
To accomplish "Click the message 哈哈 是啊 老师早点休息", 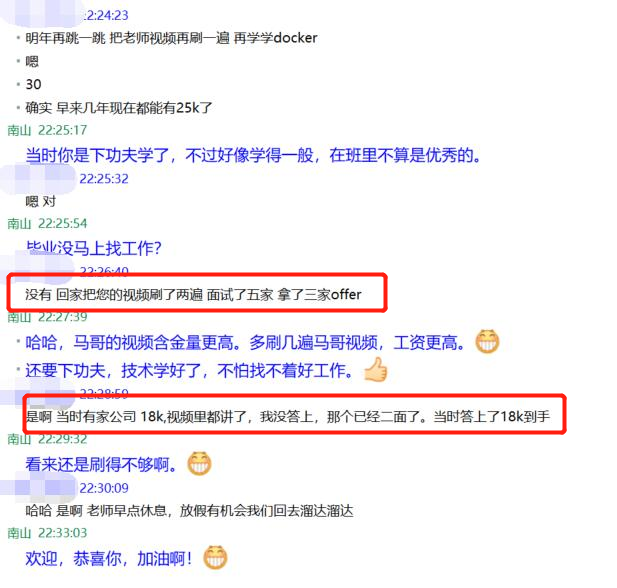I will [x=189, y=511].
